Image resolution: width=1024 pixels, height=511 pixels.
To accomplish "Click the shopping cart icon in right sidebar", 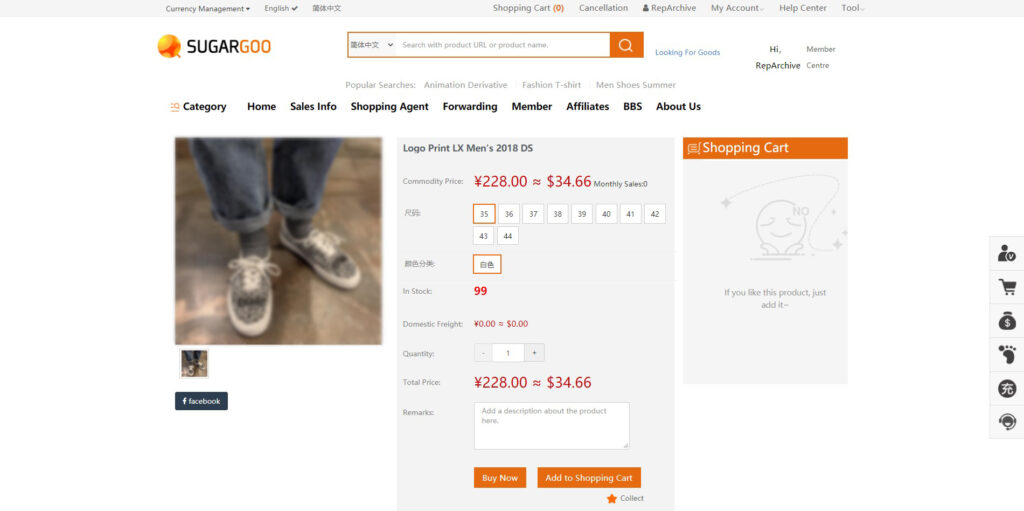I will click(1007, 287).
